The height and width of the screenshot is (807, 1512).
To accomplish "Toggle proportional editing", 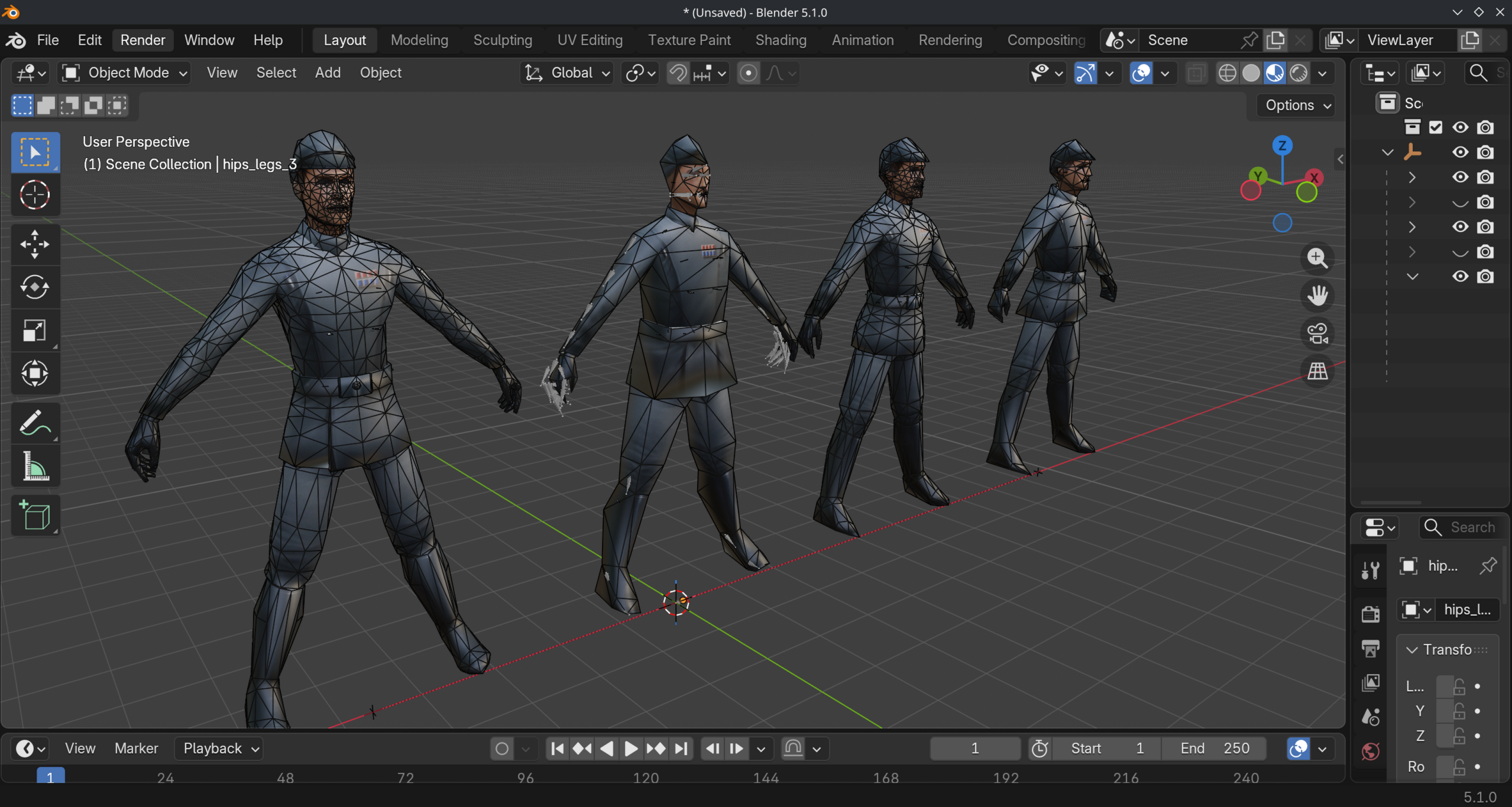I will pos(748,73).
